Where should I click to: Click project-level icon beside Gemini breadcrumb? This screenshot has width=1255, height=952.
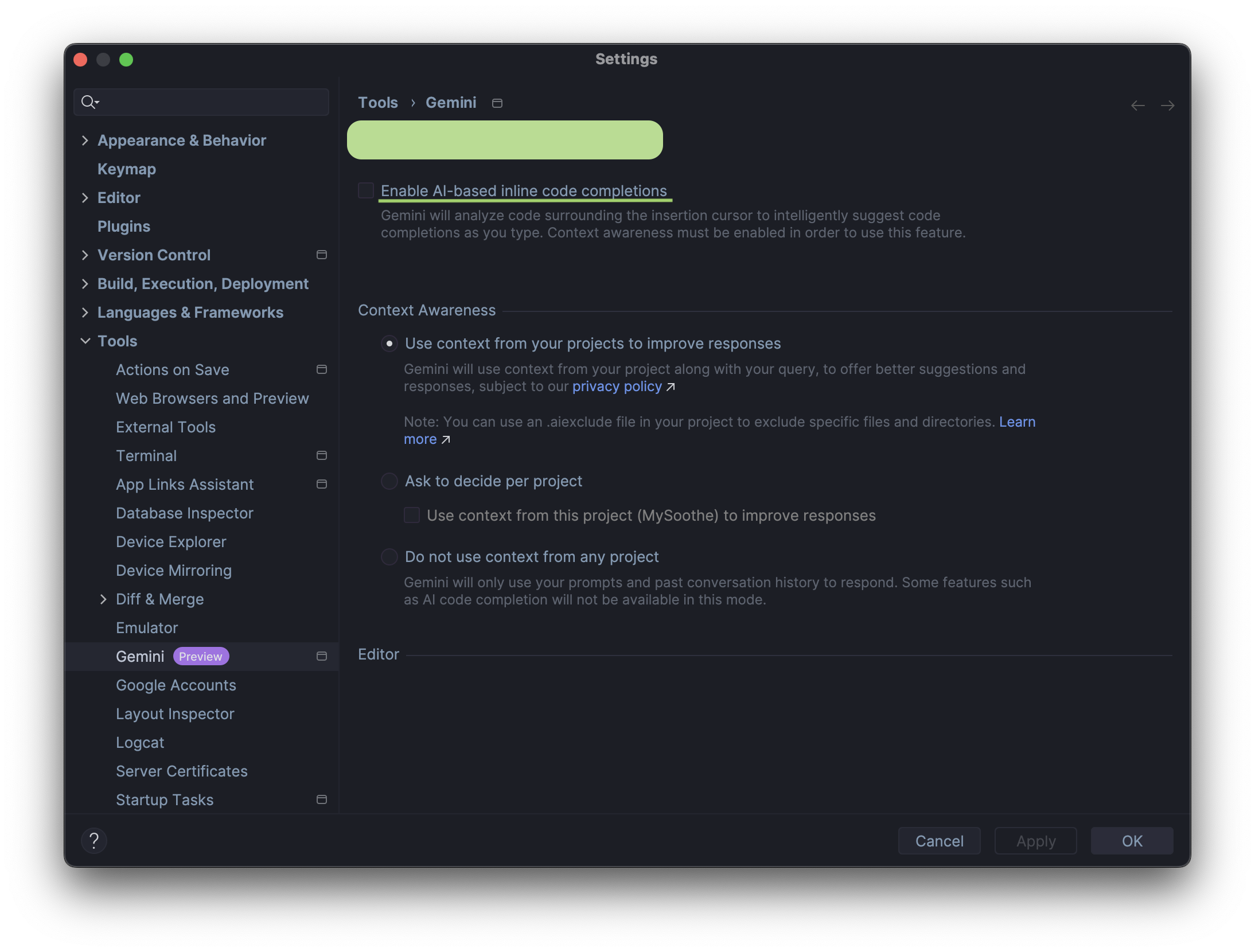click(497, 103)
